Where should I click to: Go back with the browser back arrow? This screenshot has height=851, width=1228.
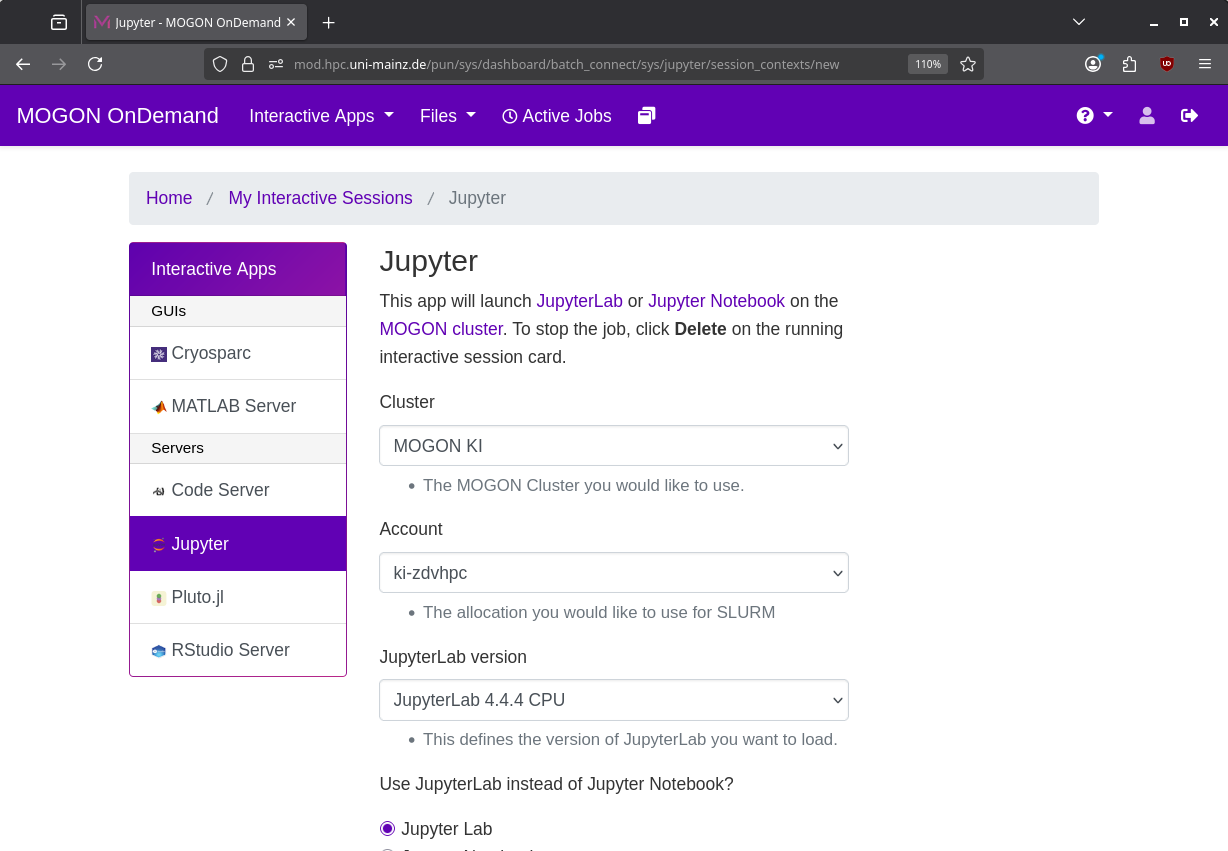point(23,64)
